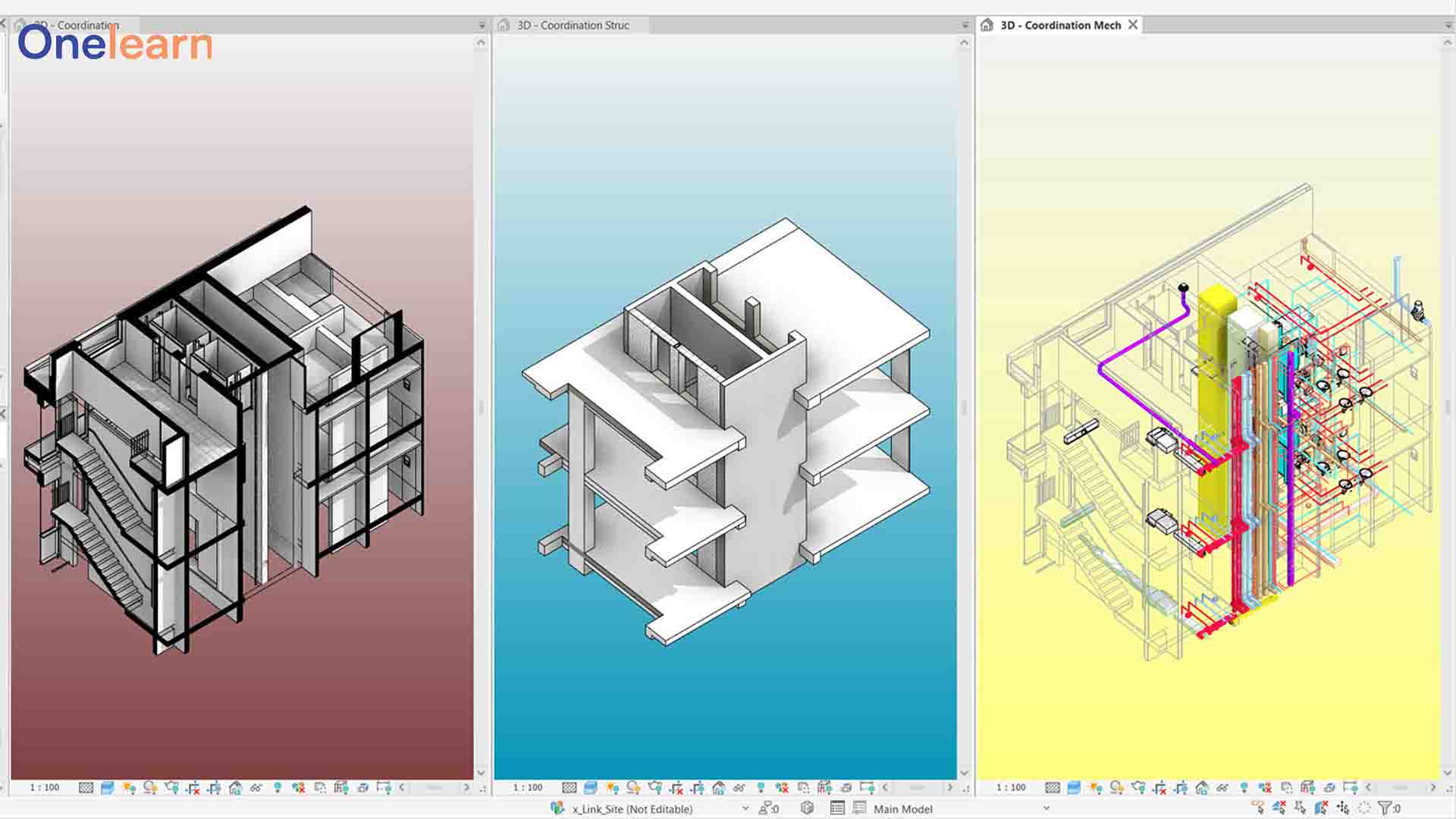Open Sun Path settings in Mech view

(x=1095, y=788)
